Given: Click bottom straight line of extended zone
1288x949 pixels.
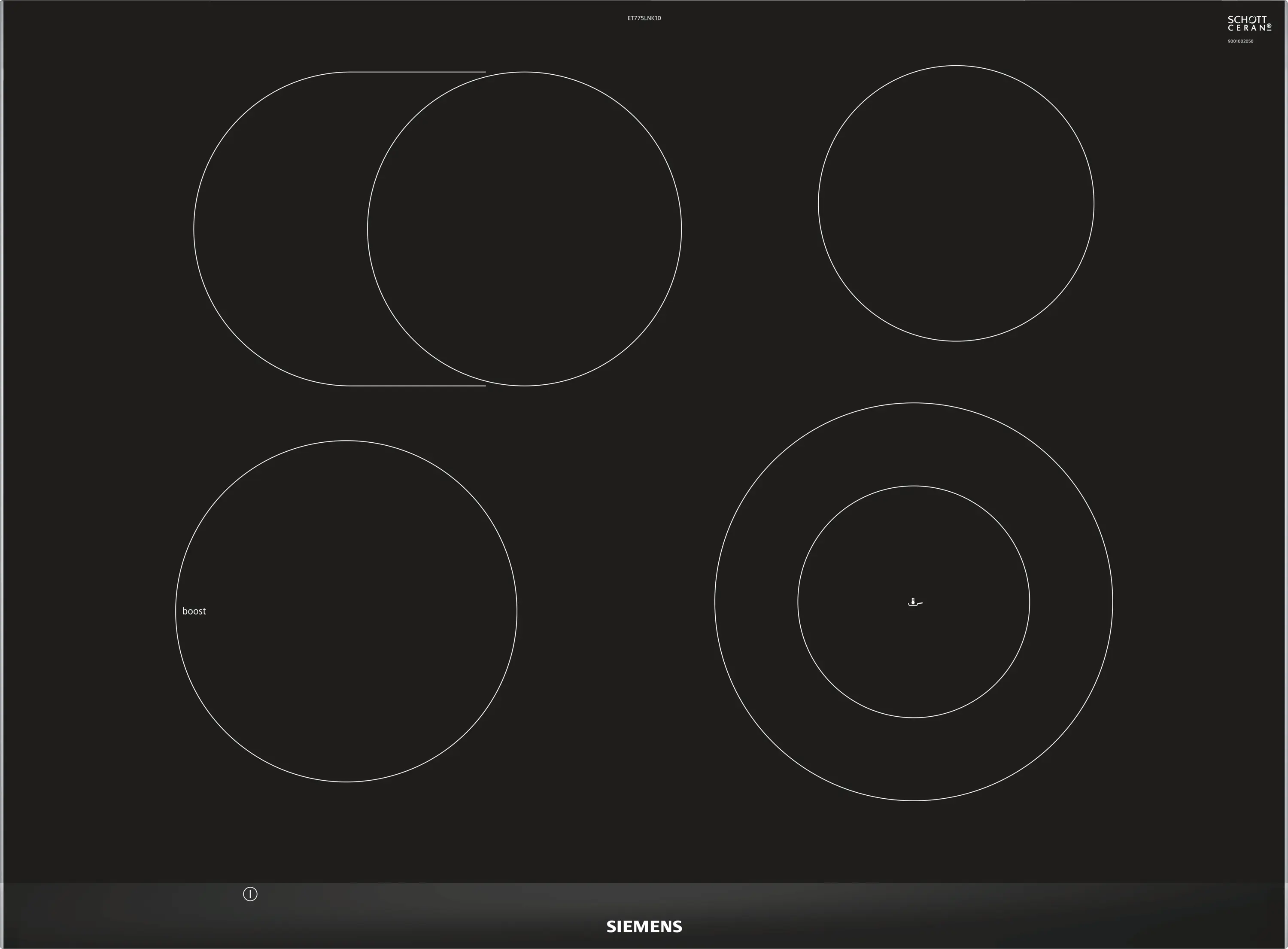Looking at the screenshot, I should [416, 386].
